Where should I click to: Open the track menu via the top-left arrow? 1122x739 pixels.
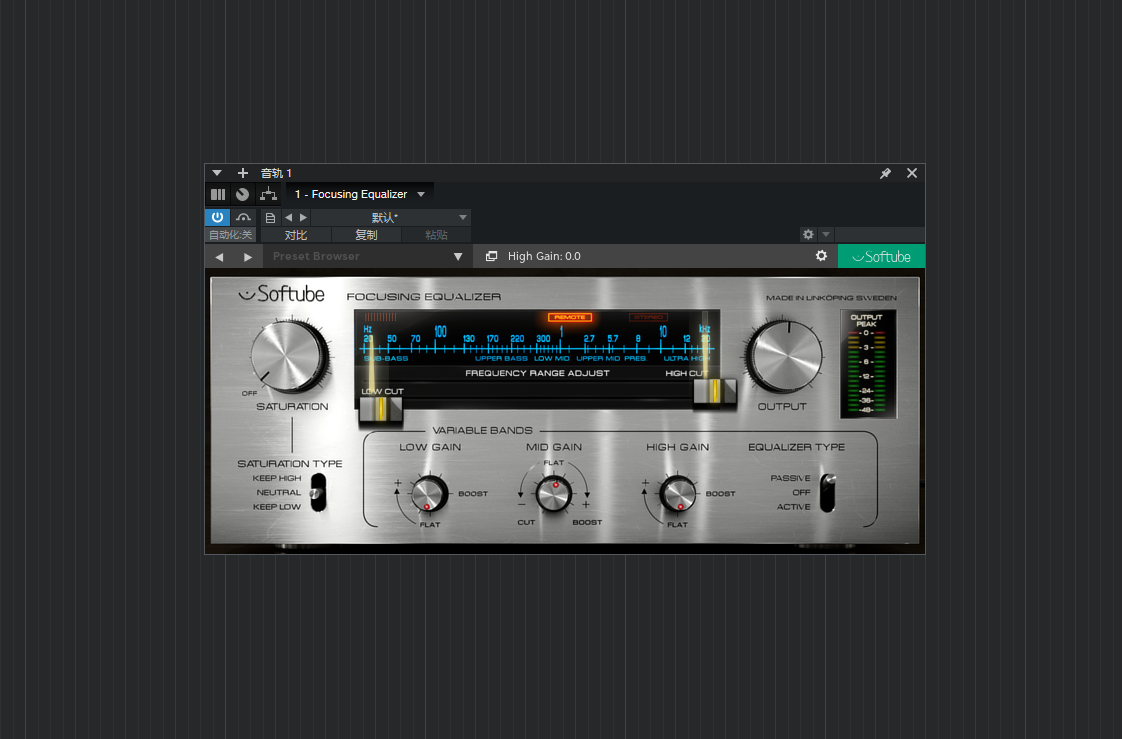(216, 172)
